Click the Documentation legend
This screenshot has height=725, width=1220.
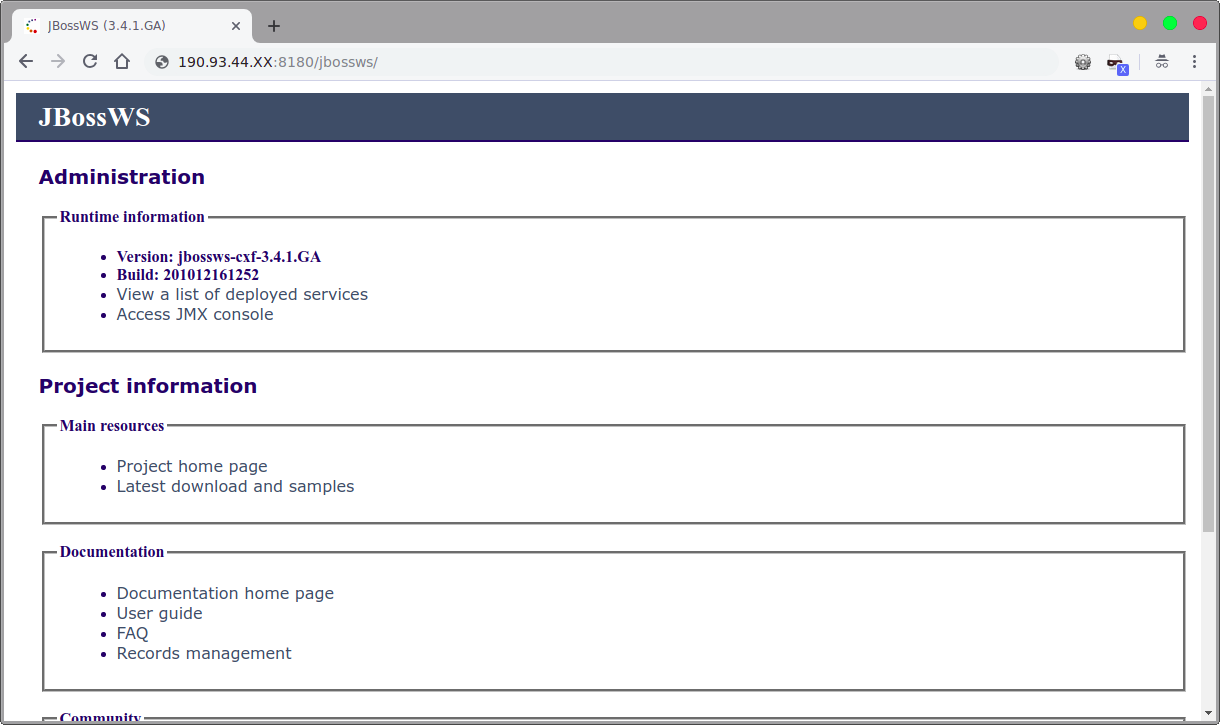tap(112, 552)
